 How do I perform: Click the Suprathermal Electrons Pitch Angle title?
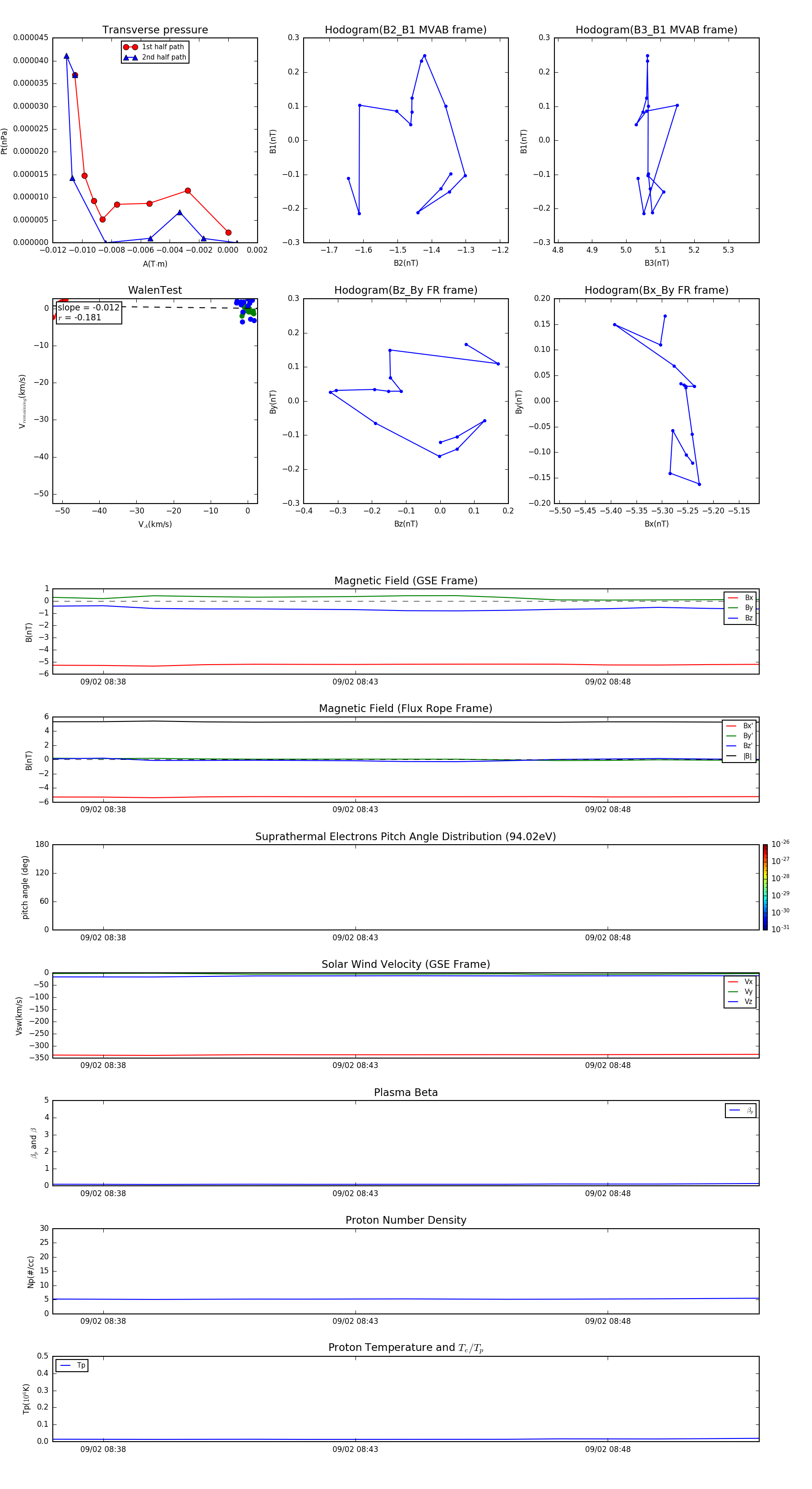pos(406,837)
